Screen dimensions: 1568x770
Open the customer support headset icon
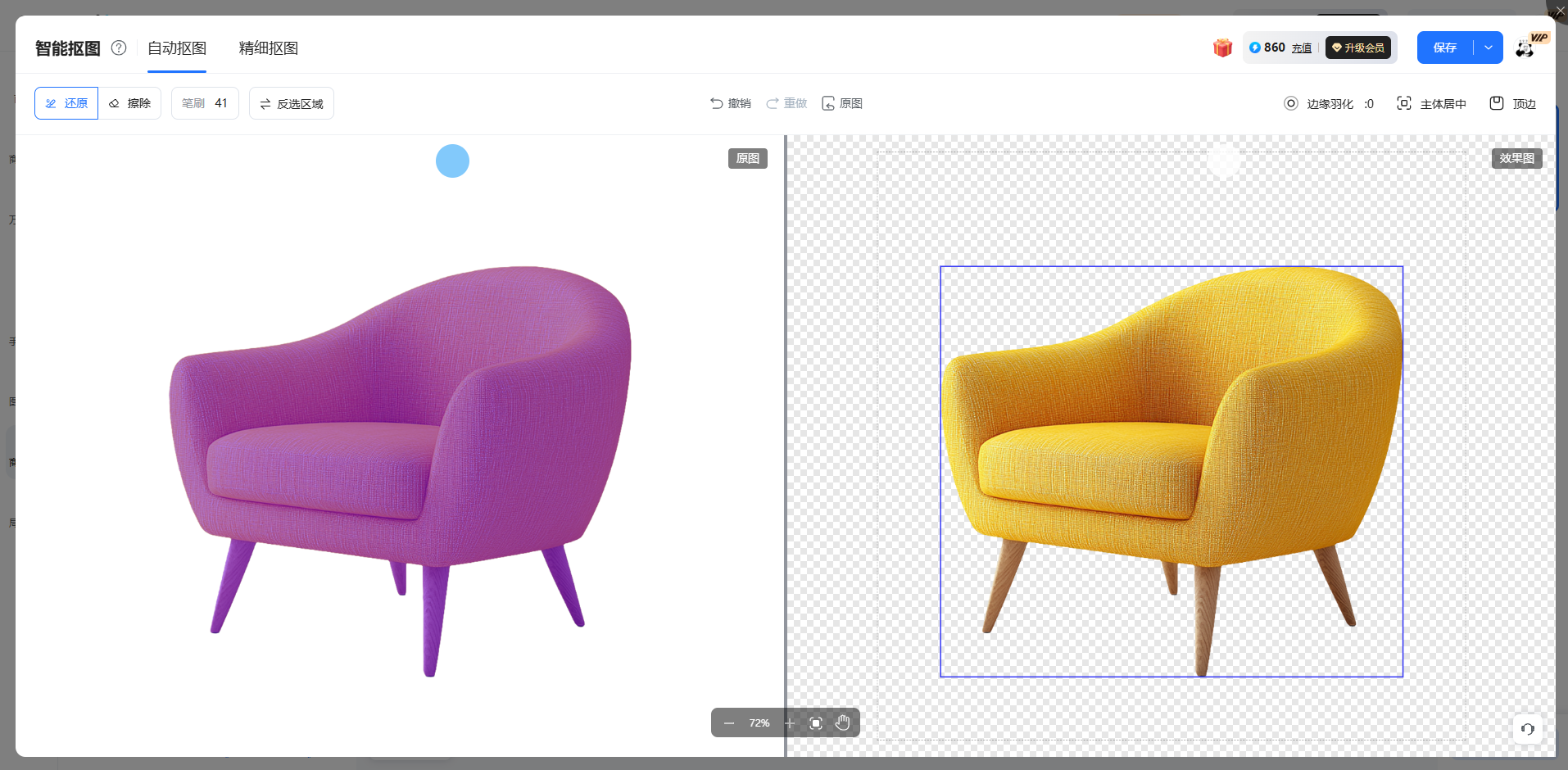click(x=1528, y=729)
